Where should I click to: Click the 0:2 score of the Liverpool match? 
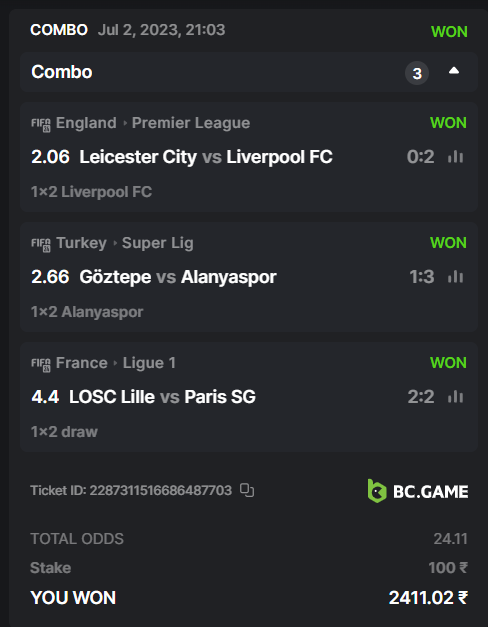click(420, 157)
